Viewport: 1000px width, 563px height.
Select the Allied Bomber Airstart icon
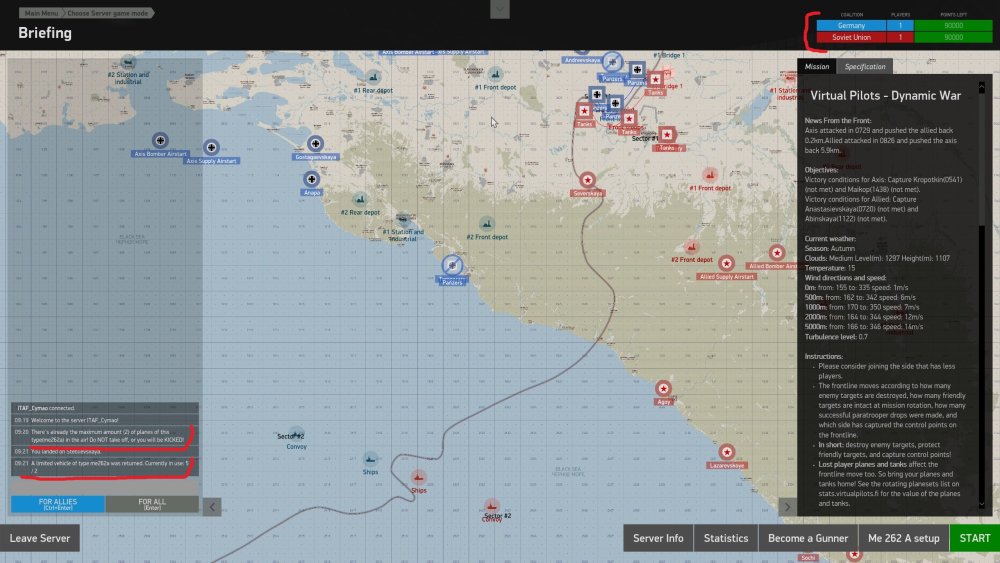[777, 252]
